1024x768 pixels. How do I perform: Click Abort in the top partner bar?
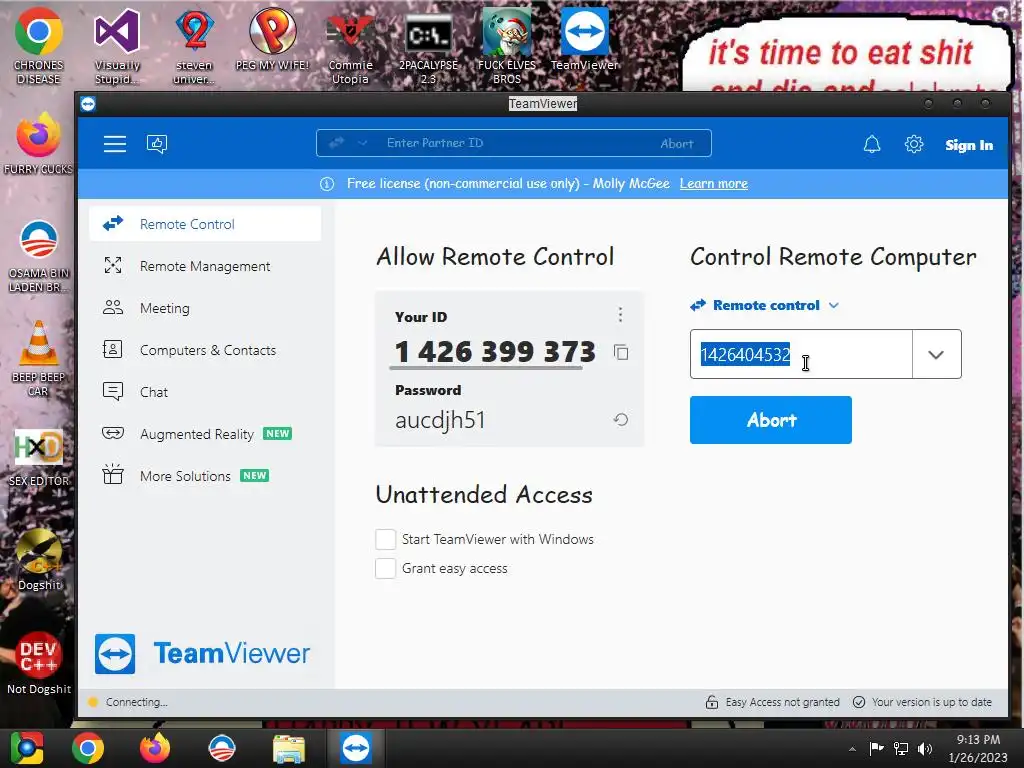coord(677,144)
